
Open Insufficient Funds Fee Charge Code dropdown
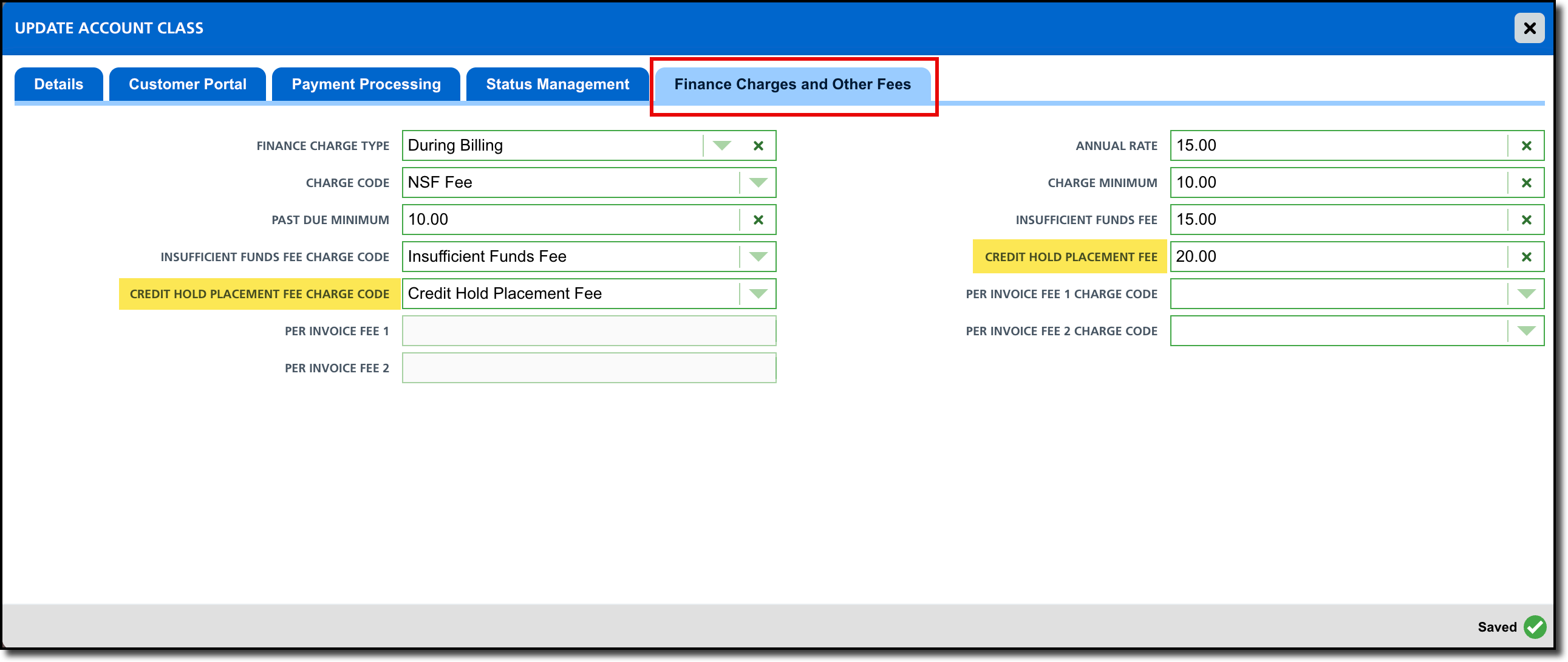tap(758, 257)
